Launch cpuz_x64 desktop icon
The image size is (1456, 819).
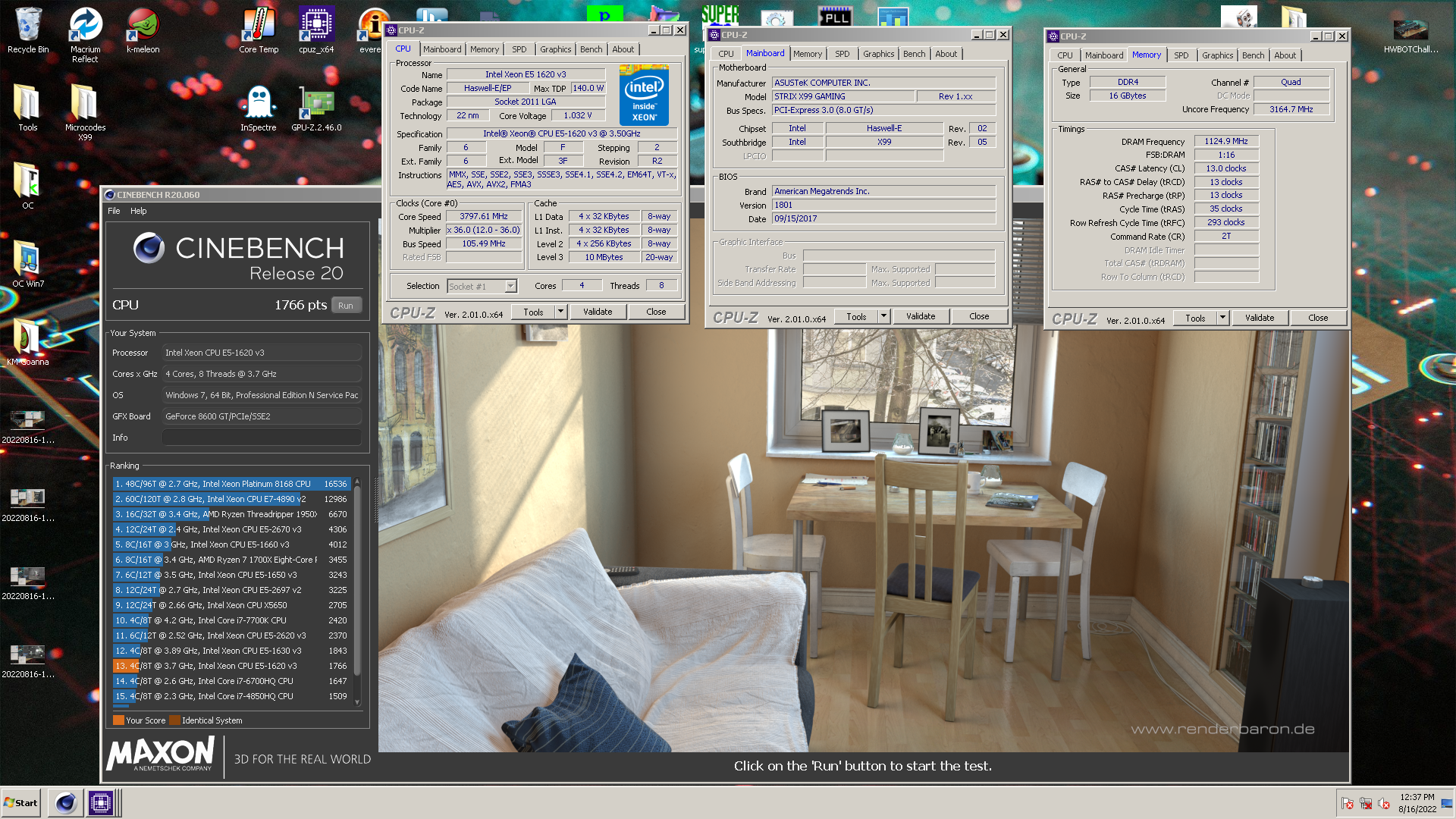(316, 30)
